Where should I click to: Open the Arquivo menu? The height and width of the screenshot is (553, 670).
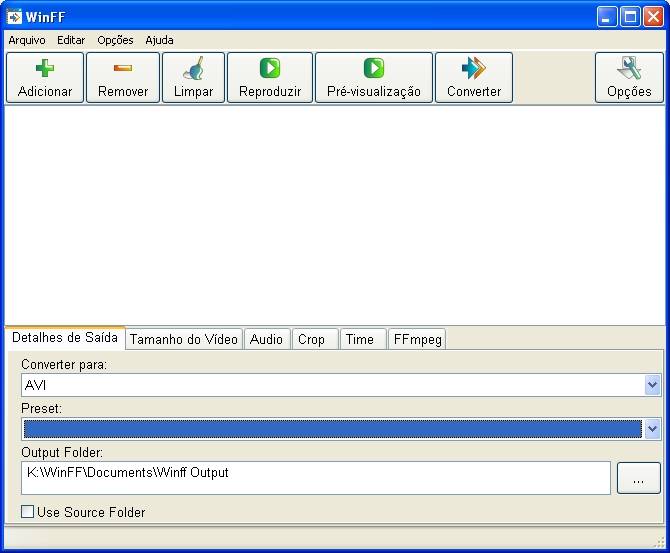click(27, 40)
